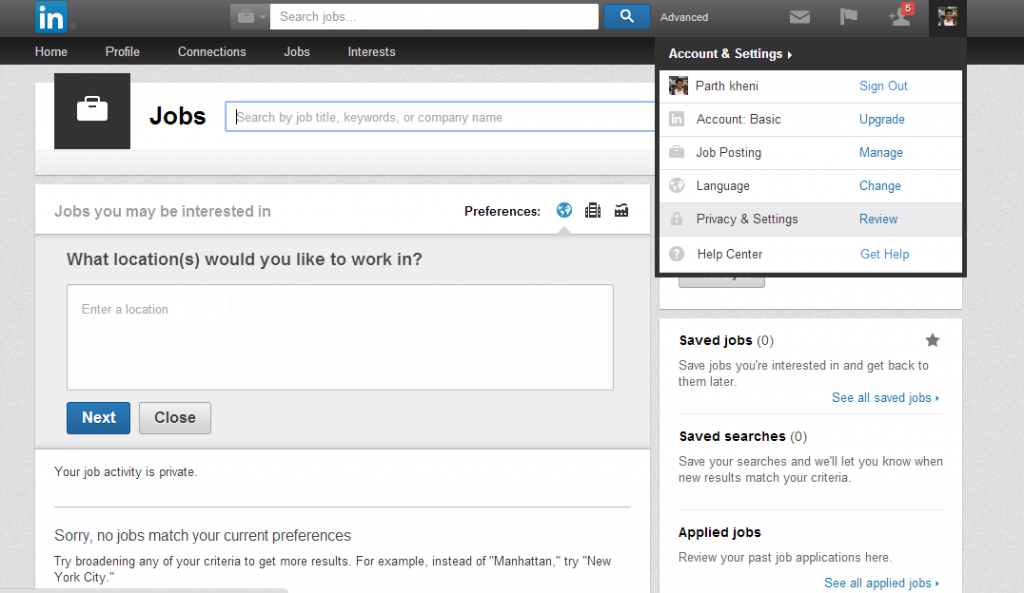The image size is (1024, 593).
Task: Click Change next to Language
Action: click(x=880, y=186)
